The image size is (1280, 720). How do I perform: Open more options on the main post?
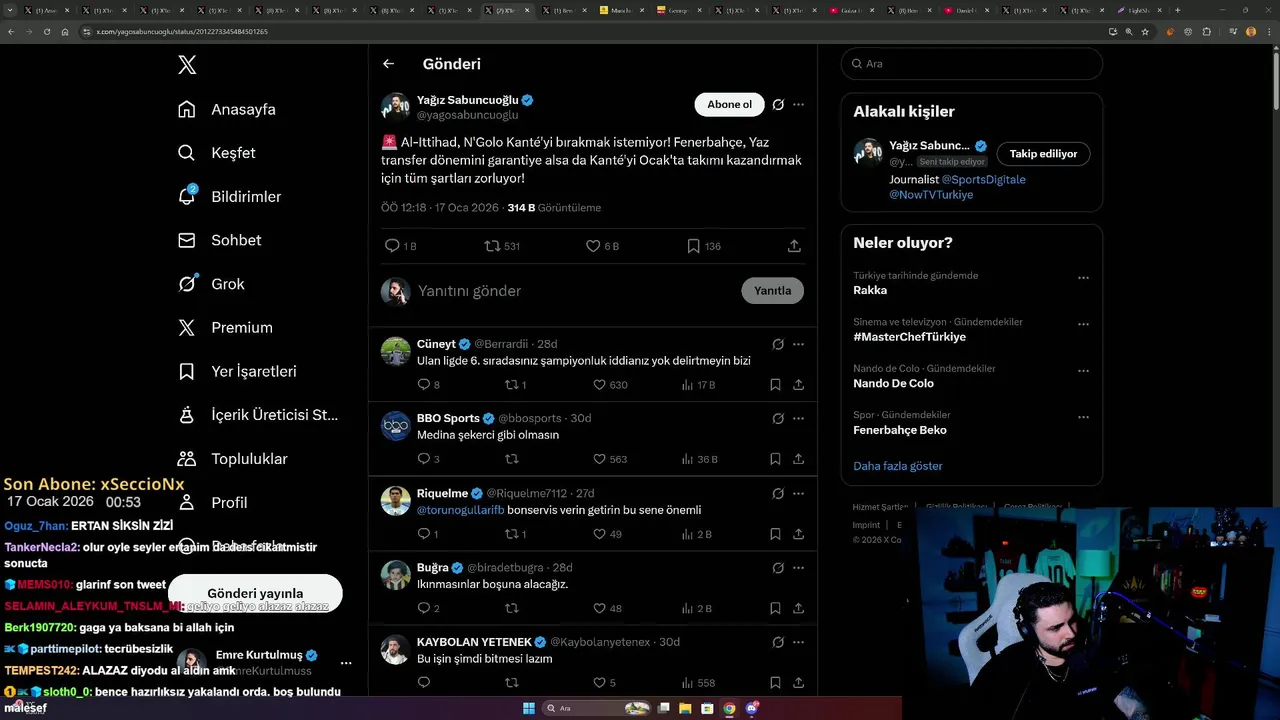click(798, 104)
